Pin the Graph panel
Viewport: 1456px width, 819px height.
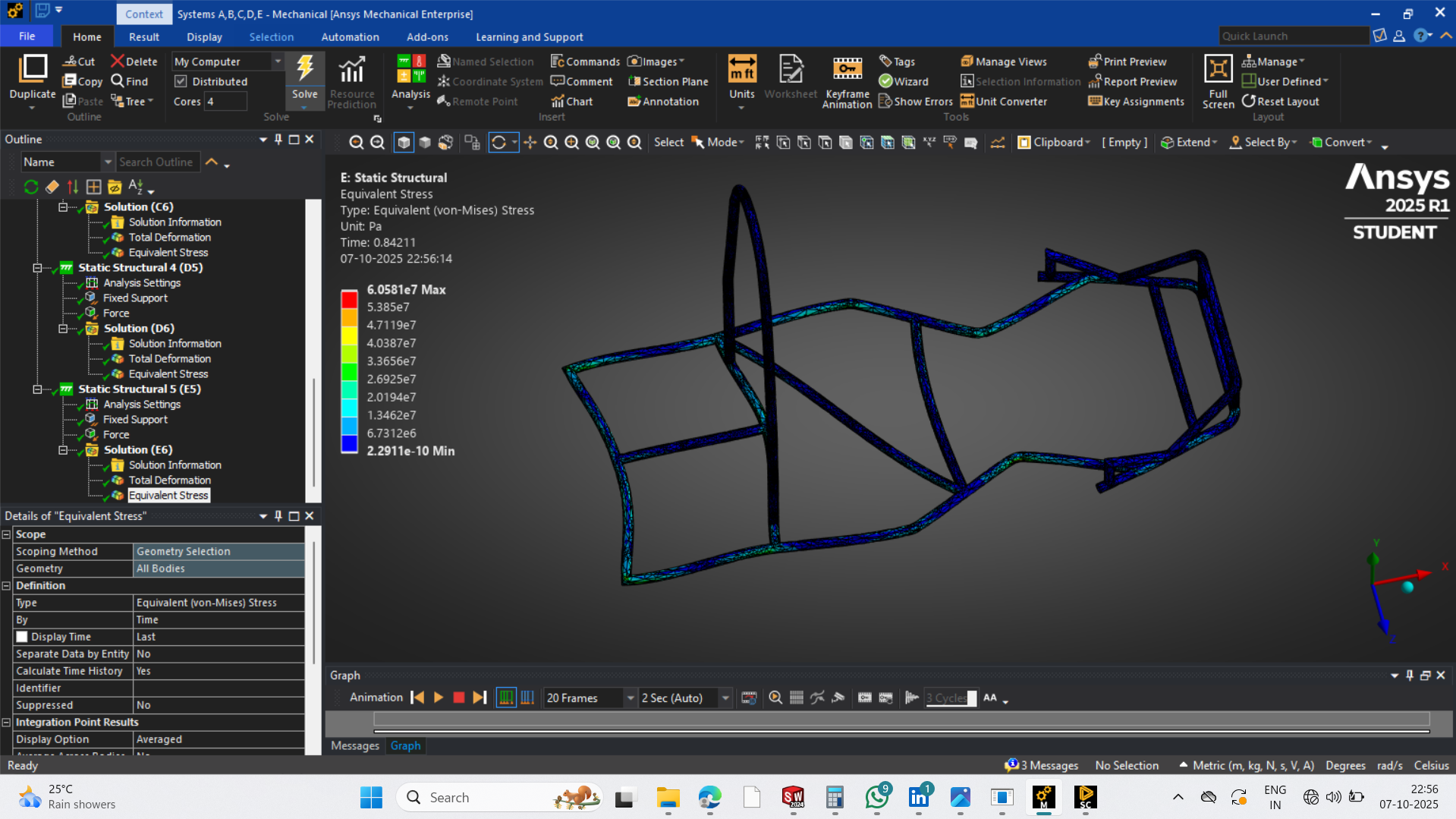pyautogui.click(x=1410, y=675)
